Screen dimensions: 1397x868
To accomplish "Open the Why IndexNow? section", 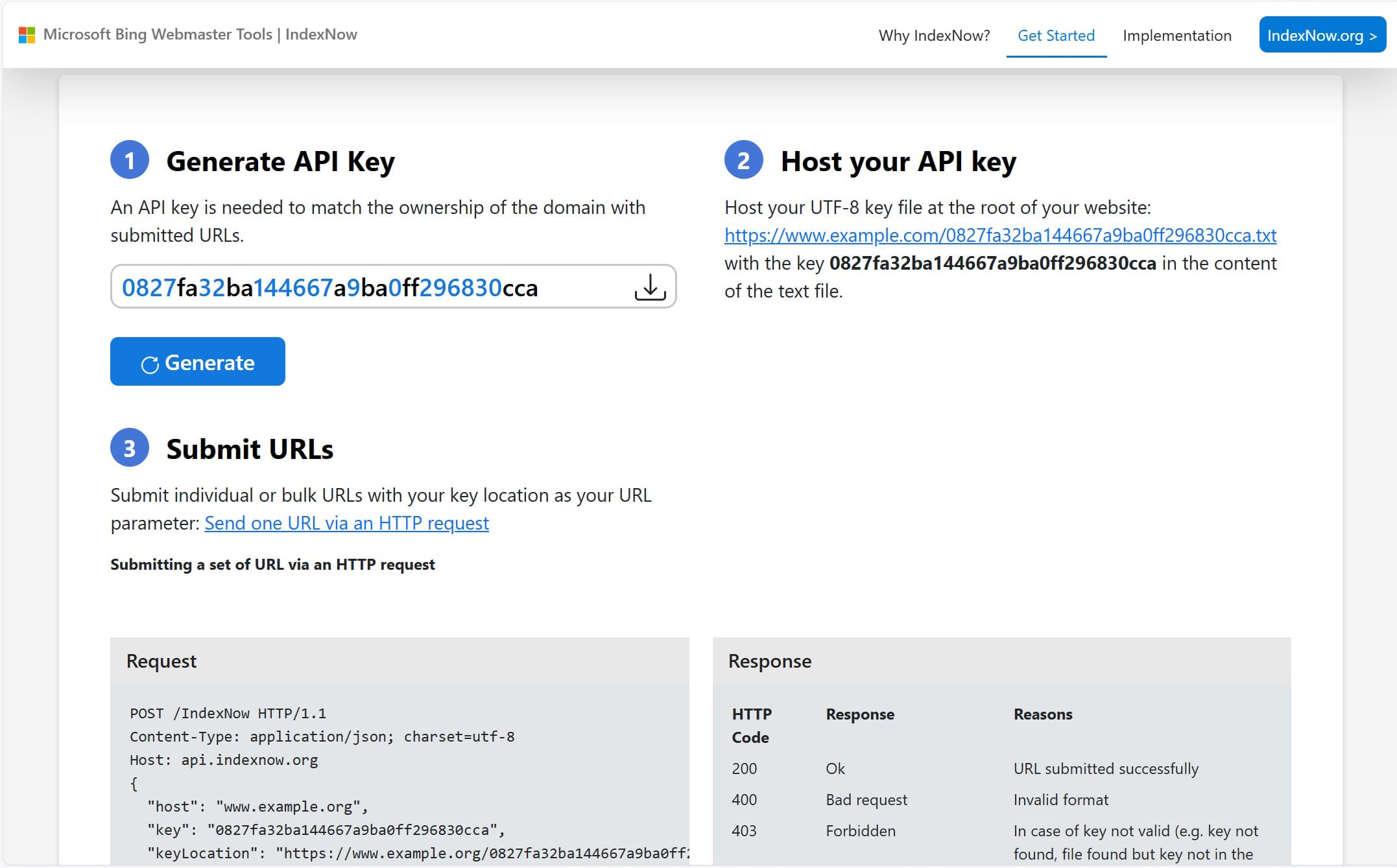I will [x=934, y=36].
